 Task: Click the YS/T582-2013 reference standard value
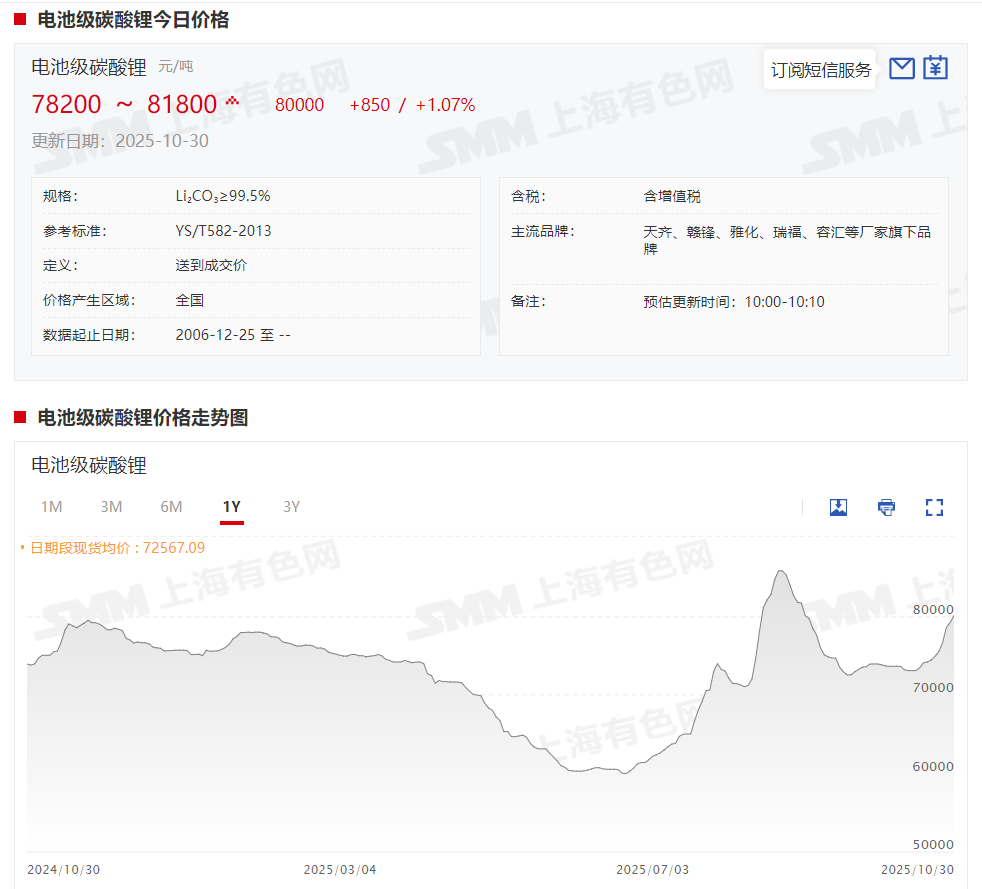pyautogui.click(x=223, y=231)
